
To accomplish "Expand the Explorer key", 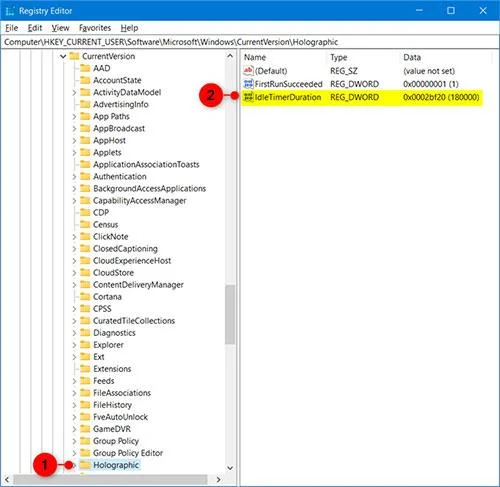I will pos(74,345).
